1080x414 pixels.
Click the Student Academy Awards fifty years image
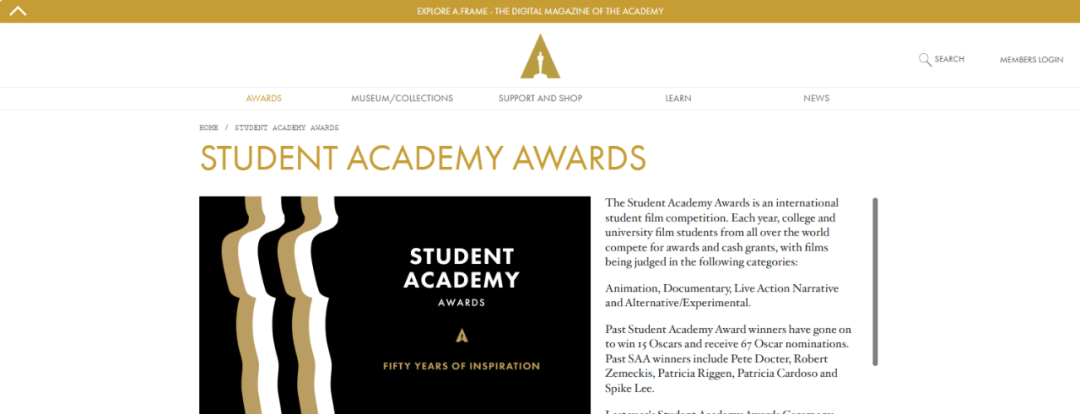tap(395, 305)
